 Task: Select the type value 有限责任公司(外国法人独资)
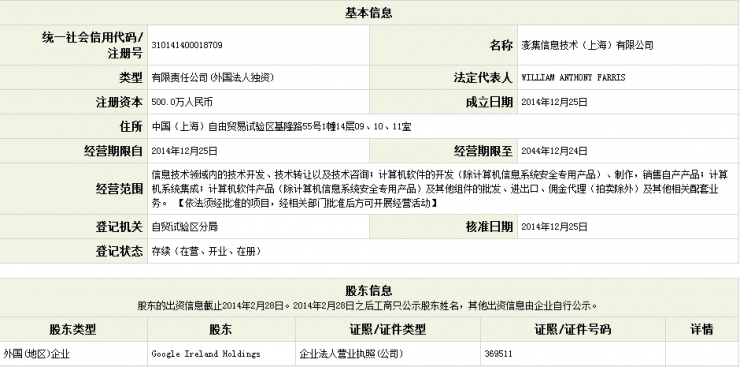pyautogui.click(x=213, y=78)
